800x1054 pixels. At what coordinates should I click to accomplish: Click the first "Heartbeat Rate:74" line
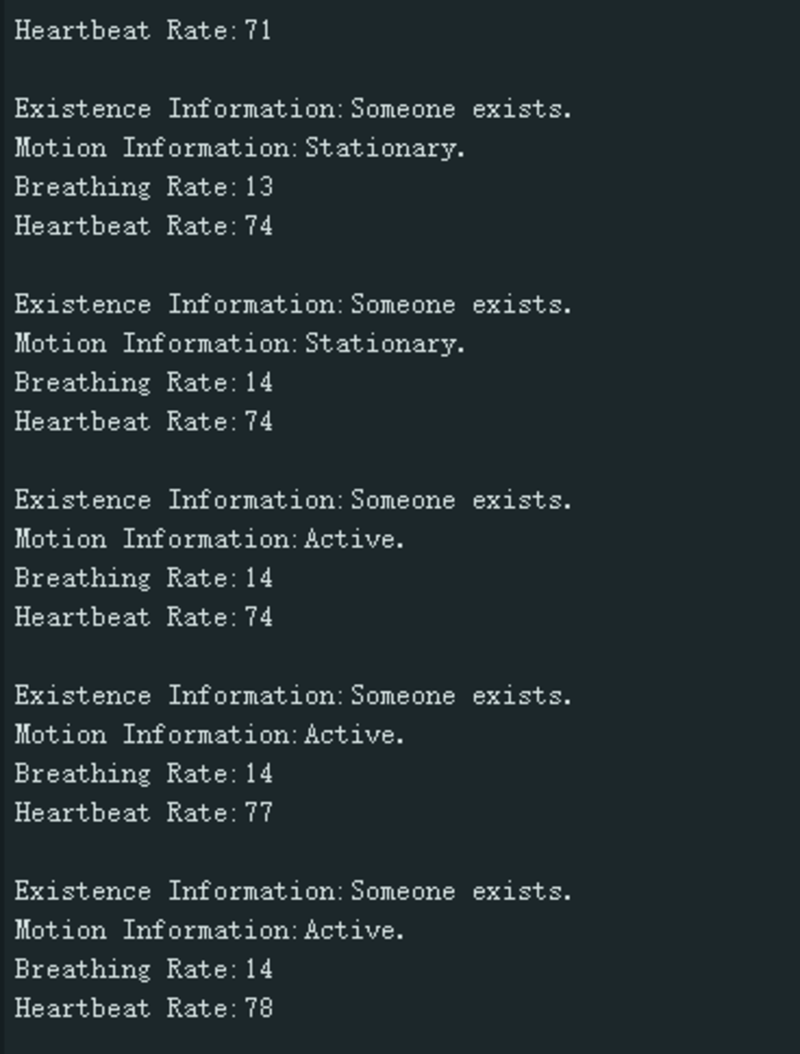[x=143, y=226]
